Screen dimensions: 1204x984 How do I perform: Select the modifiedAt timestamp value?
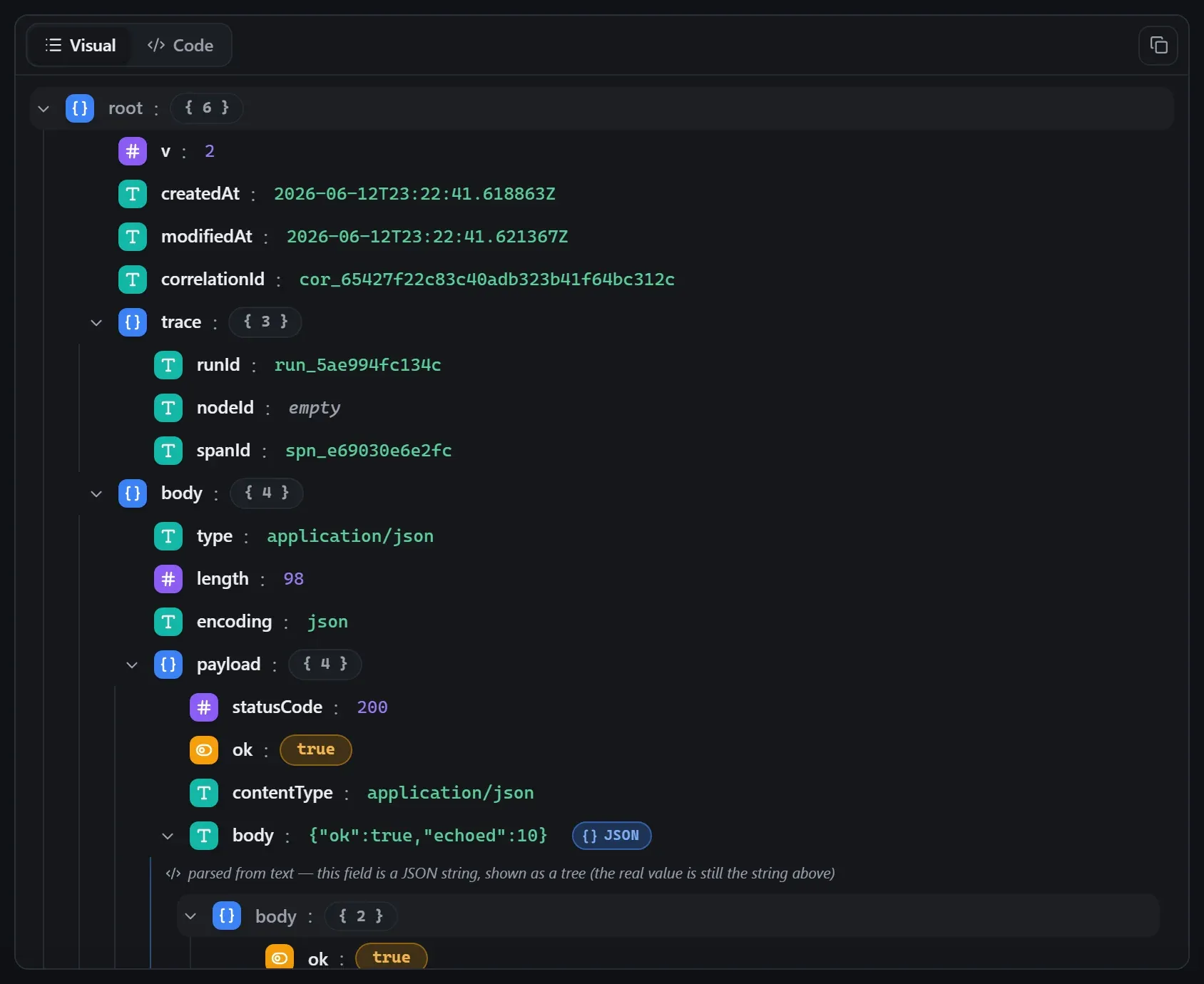coord(427,237)
